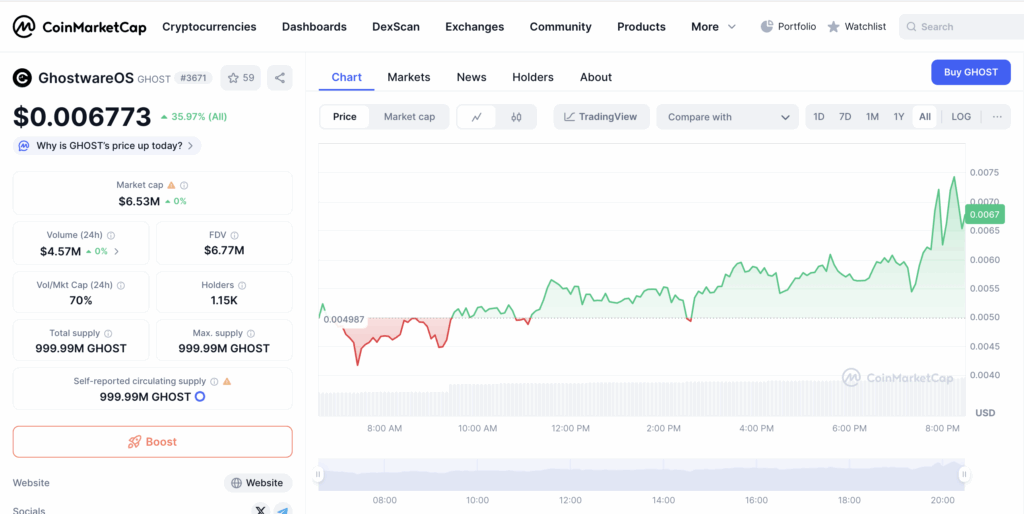
Task: Expand the More menu in navigation
Action: point(713,27)
